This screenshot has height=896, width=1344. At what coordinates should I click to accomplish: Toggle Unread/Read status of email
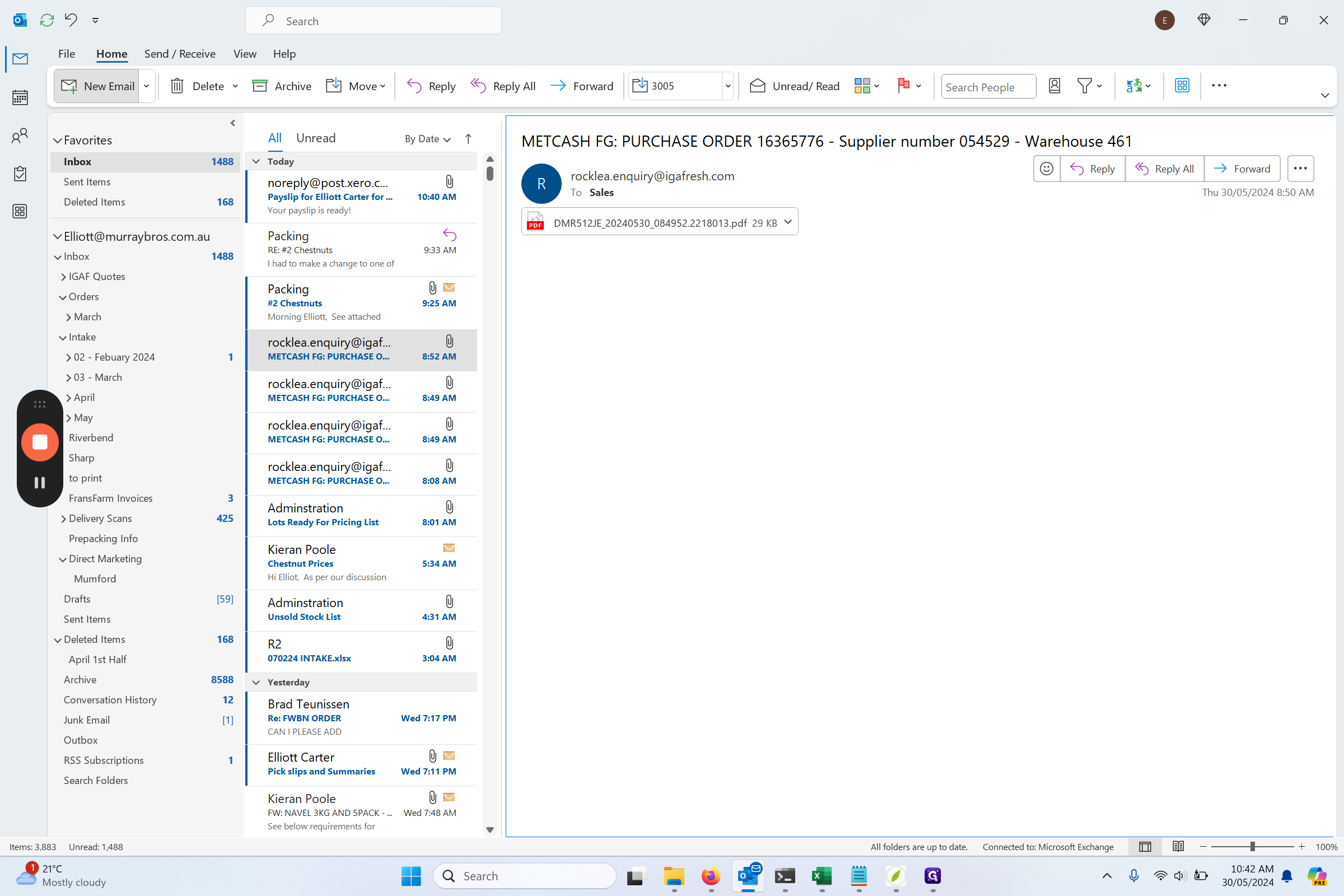pos(794,86)
